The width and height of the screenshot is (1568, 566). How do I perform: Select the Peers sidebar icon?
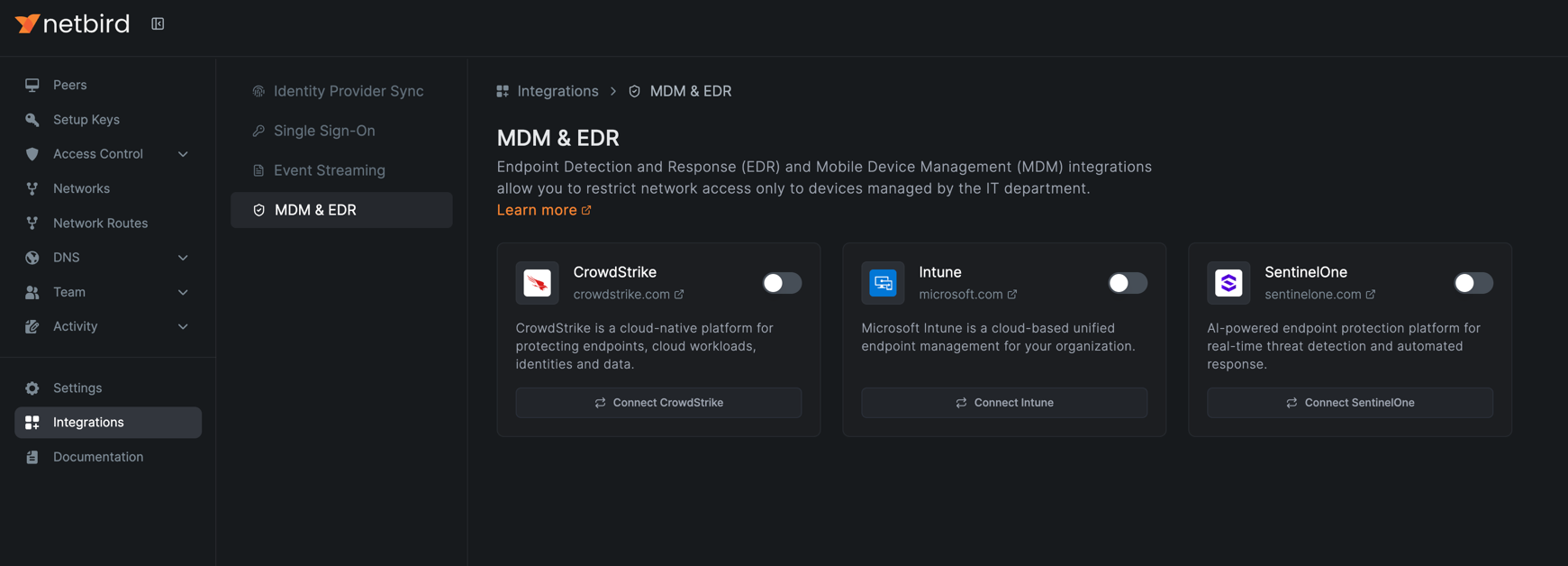tap(32, 85)
